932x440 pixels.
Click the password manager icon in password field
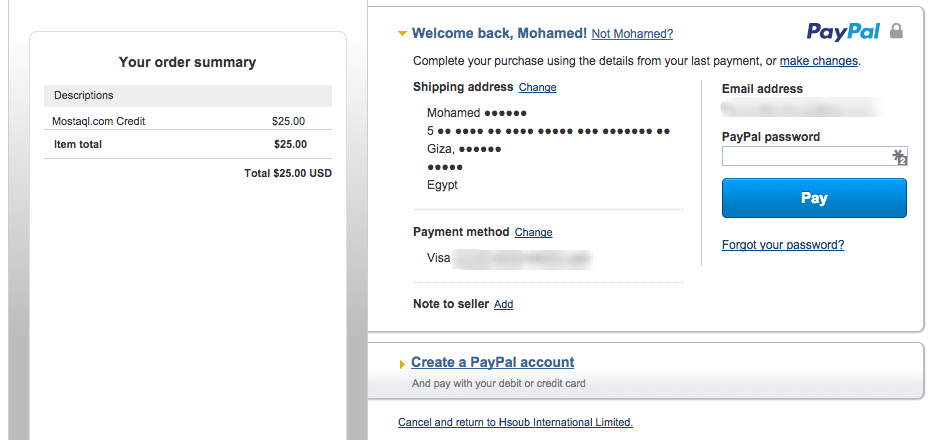coord(899,156)
